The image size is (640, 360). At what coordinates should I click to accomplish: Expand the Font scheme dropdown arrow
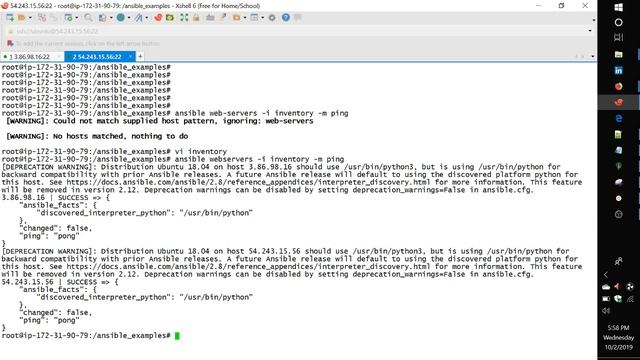tap(147, 18)
